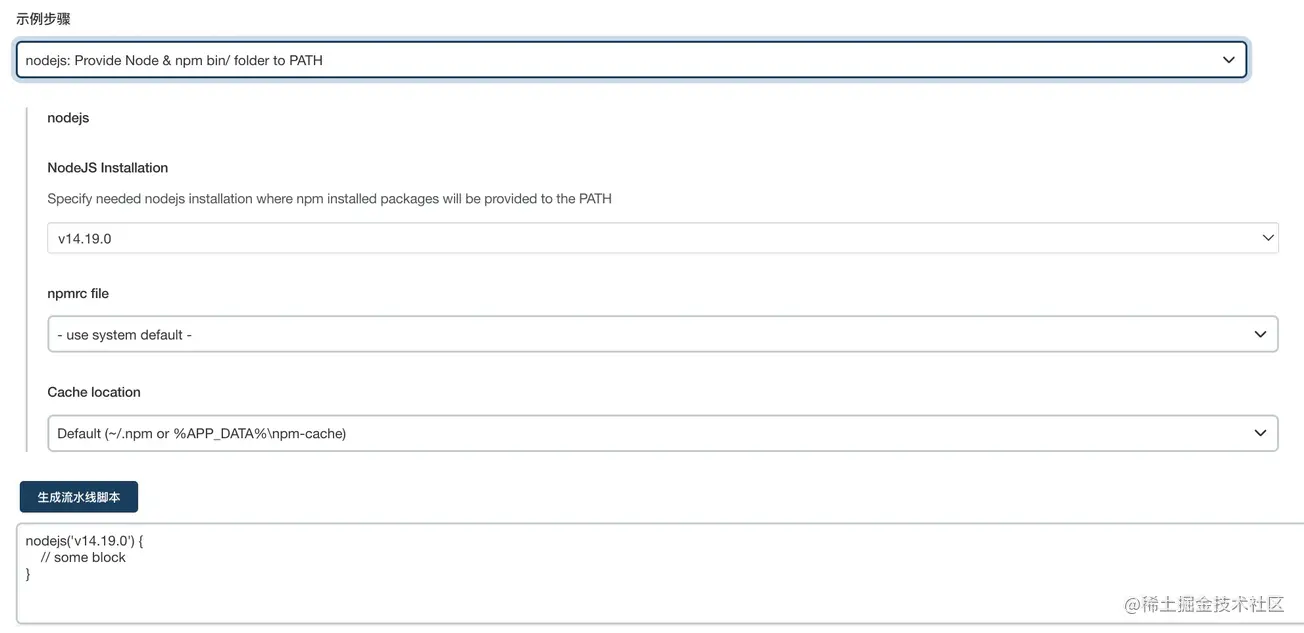Open the '- use system default -' npmrc dropdown

click(663, 334)
